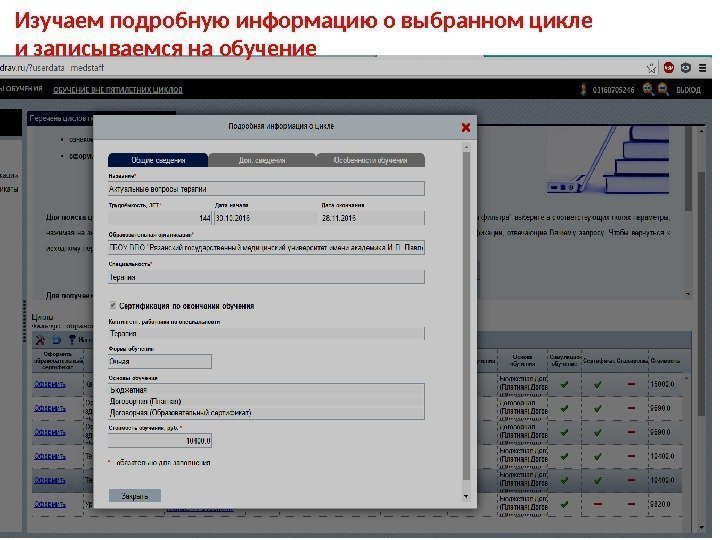Screen dimensions: 720x540
Task: Click the 'Специальность' field in the dialog
Action: pos(266,277)
